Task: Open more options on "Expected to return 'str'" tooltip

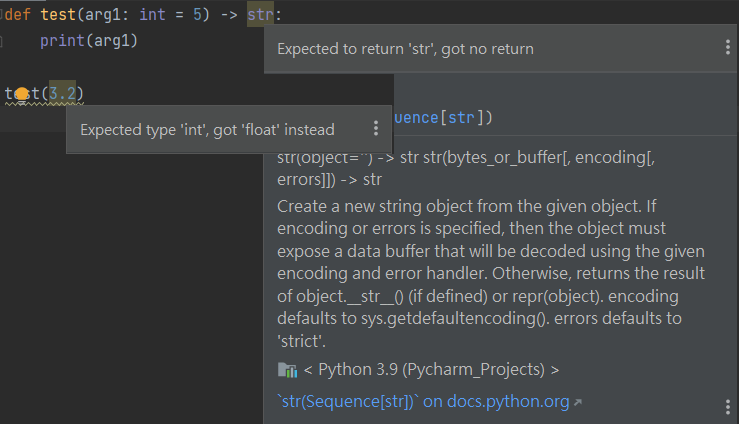Action: click(x=728, y=47)
